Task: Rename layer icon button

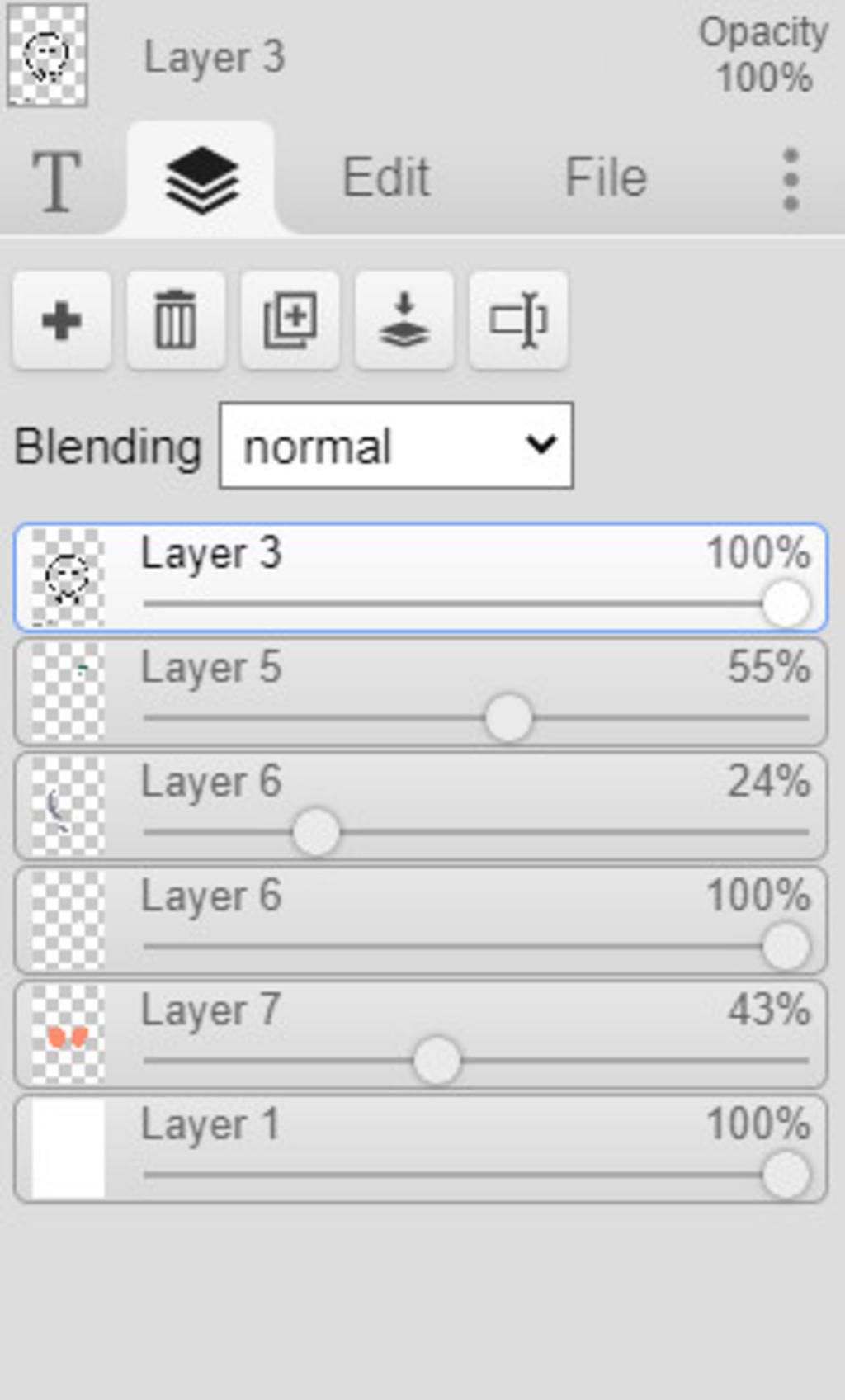Action: pos(518,320)
